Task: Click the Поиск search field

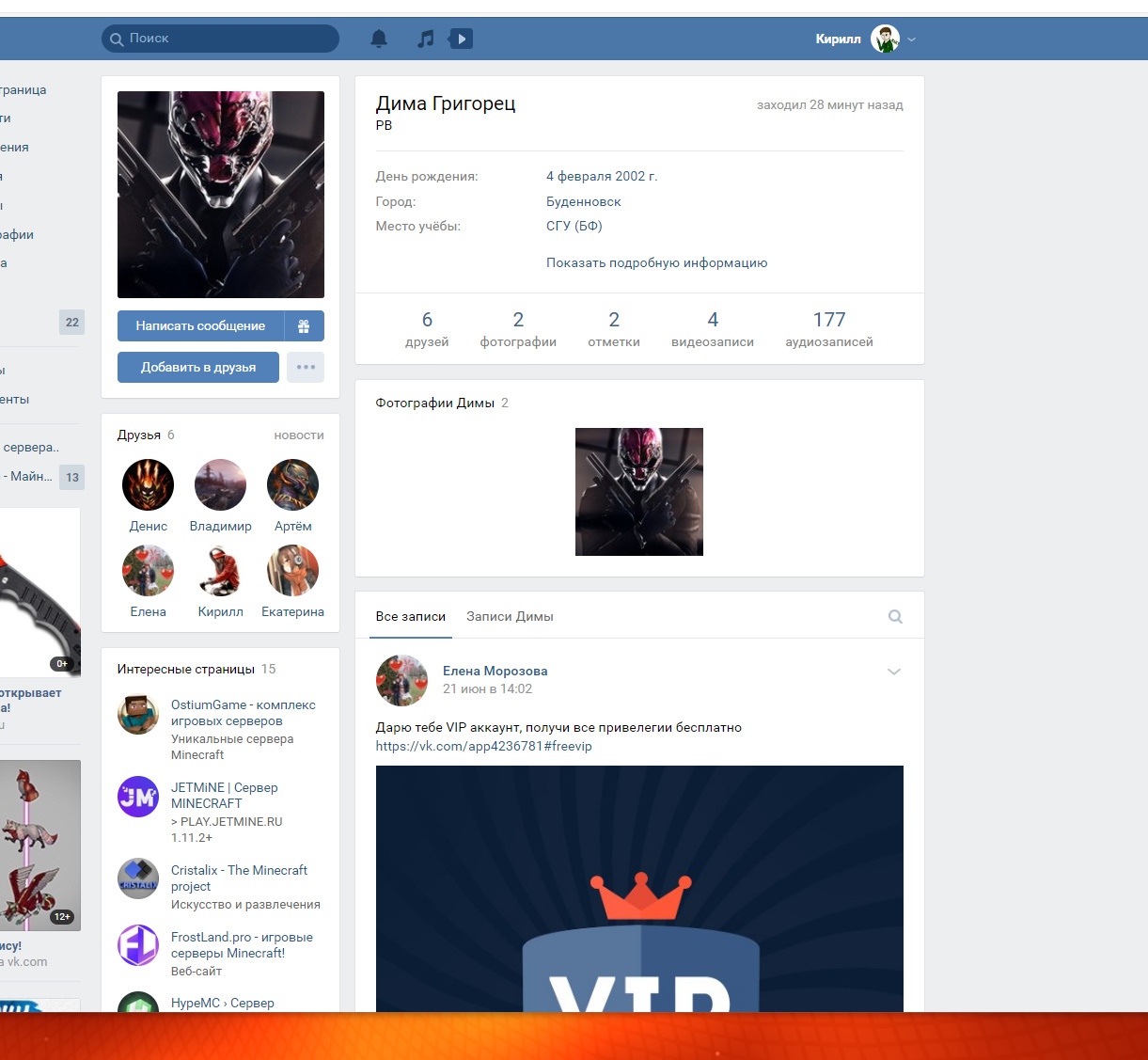Action: tap(221, 39)
